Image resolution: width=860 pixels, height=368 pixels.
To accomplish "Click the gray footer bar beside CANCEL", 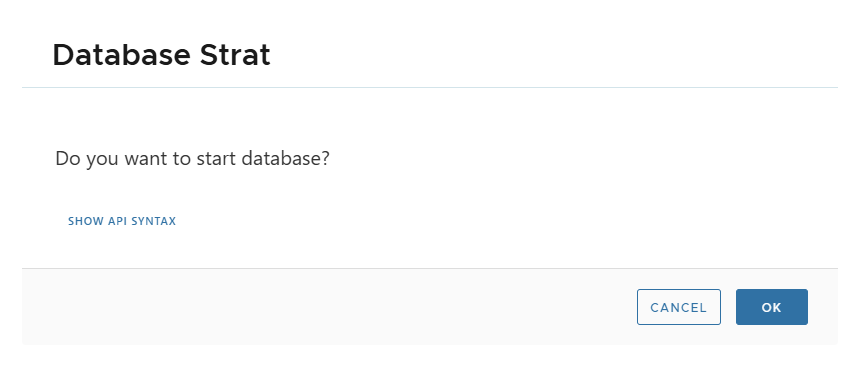I will pyautogui.click(x=329, y=307).
